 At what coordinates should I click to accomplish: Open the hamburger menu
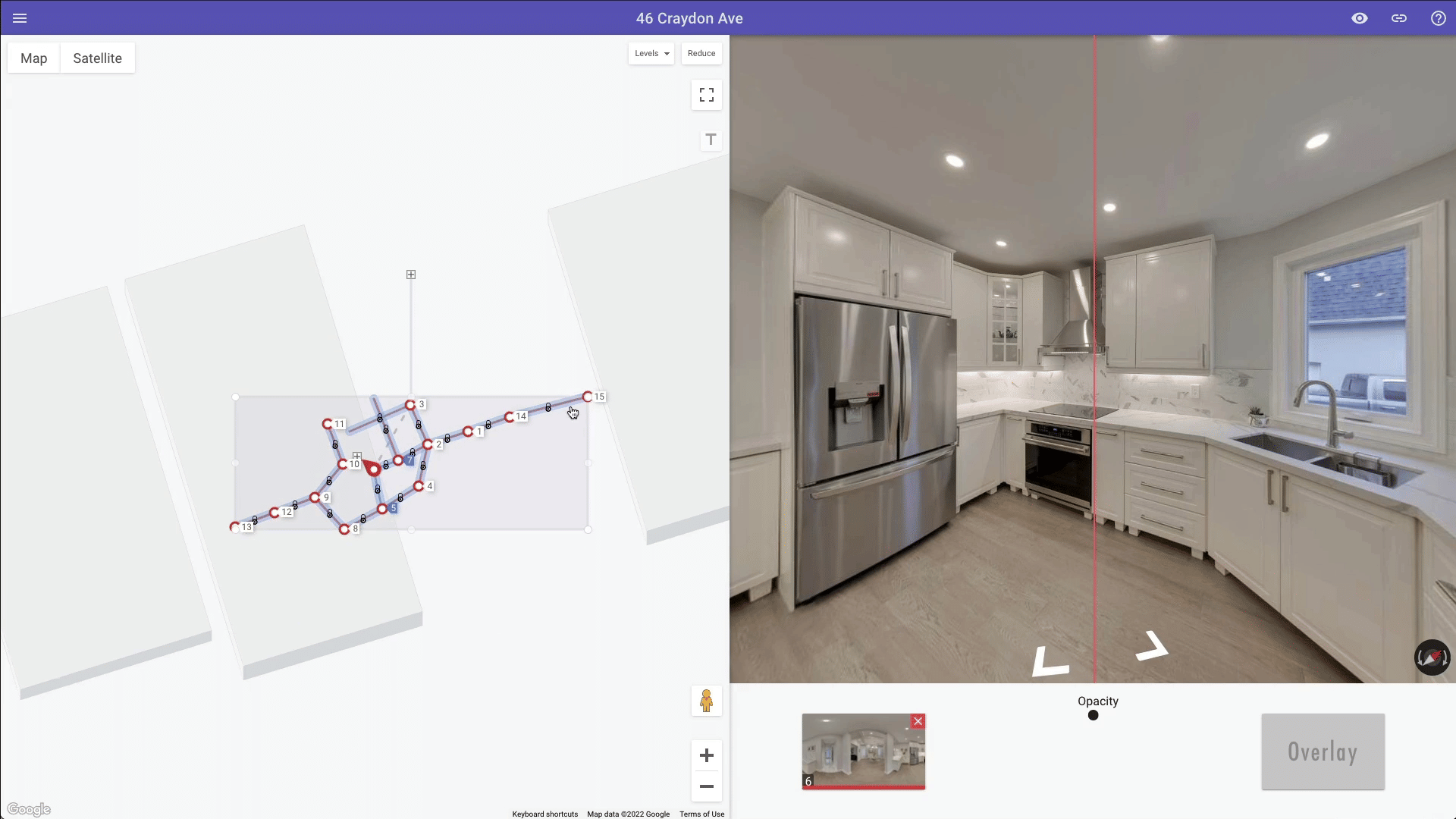click(x=20, y=18)
